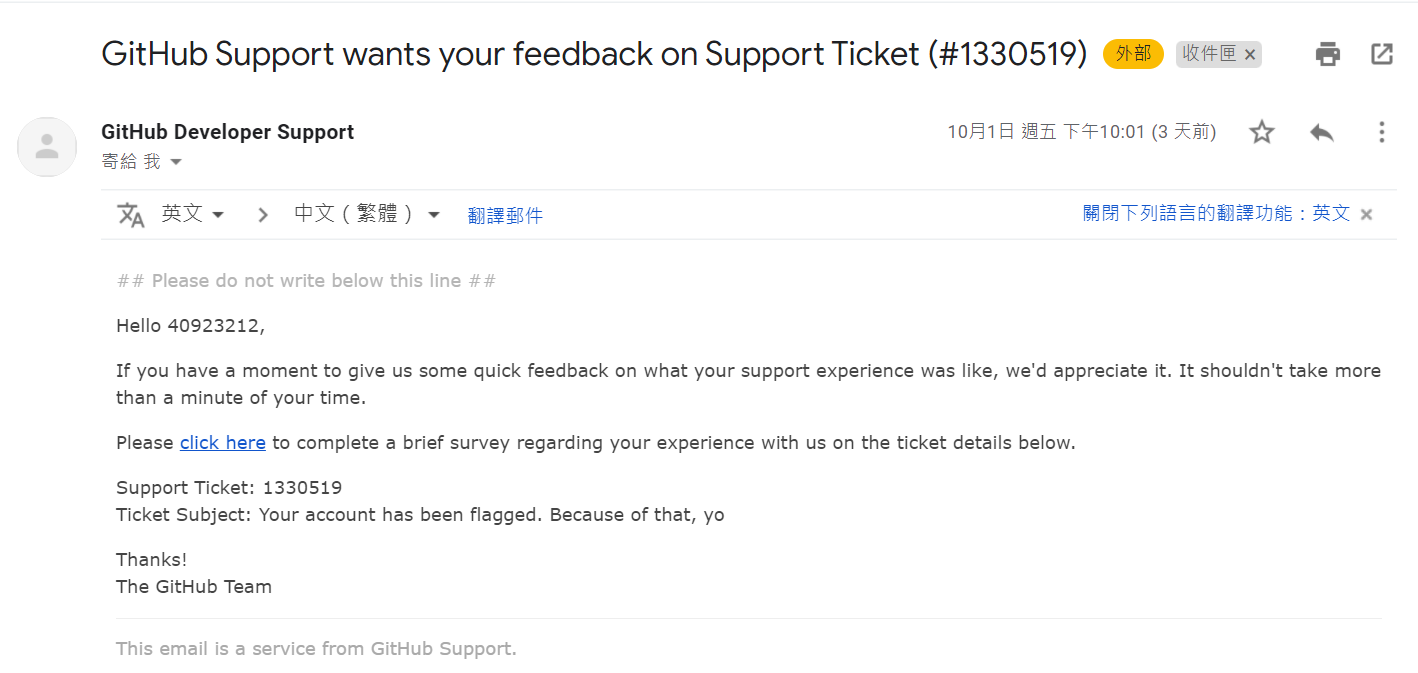Open the 'click here' survey link

pyautogui.click(x=223, y=442)
